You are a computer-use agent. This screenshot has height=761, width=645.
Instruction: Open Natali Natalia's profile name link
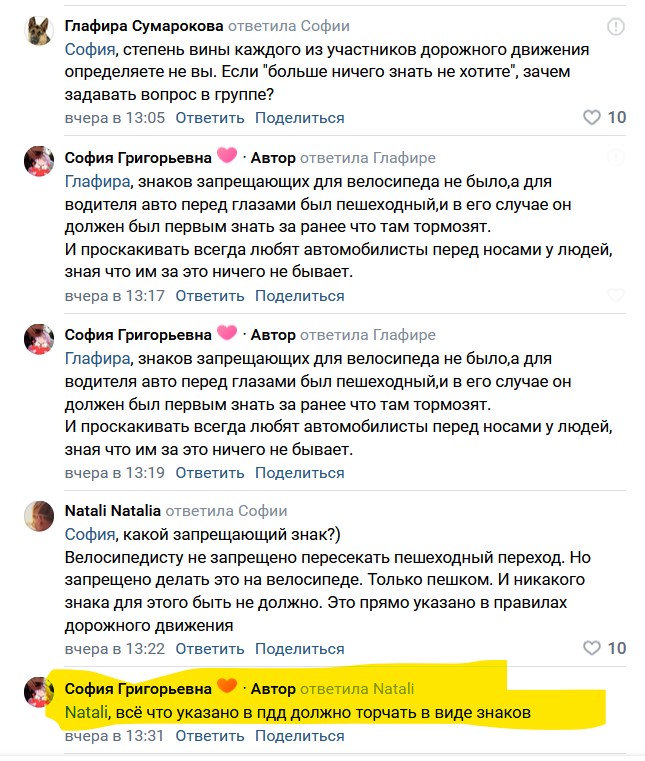[112, 510]
